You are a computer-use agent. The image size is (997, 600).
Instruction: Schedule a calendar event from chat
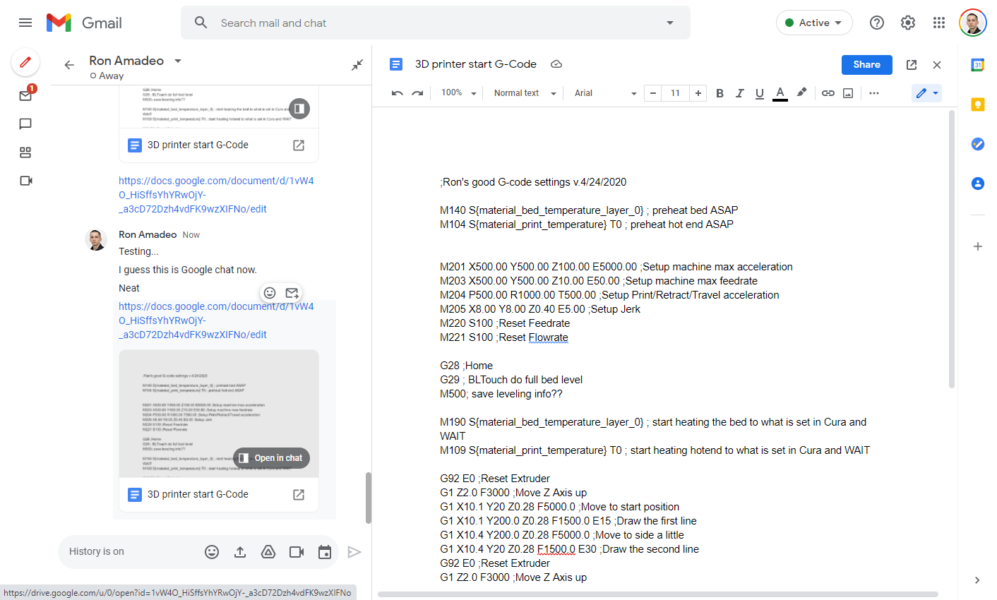(325, 552)
